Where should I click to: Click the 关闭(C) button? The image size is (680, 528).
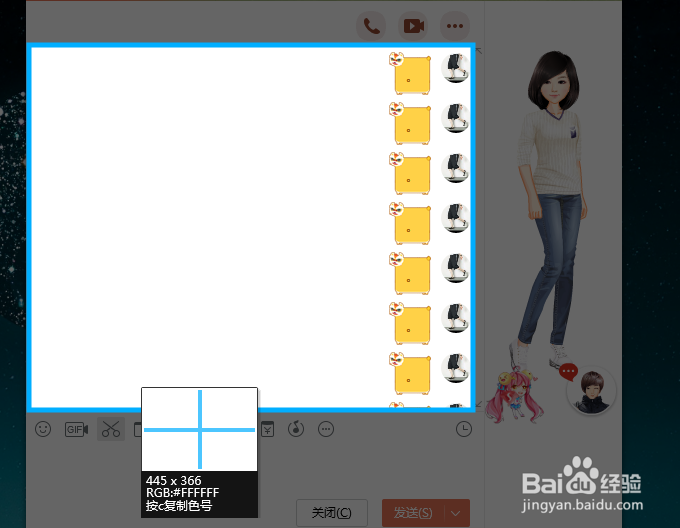[x=332, y=513]
